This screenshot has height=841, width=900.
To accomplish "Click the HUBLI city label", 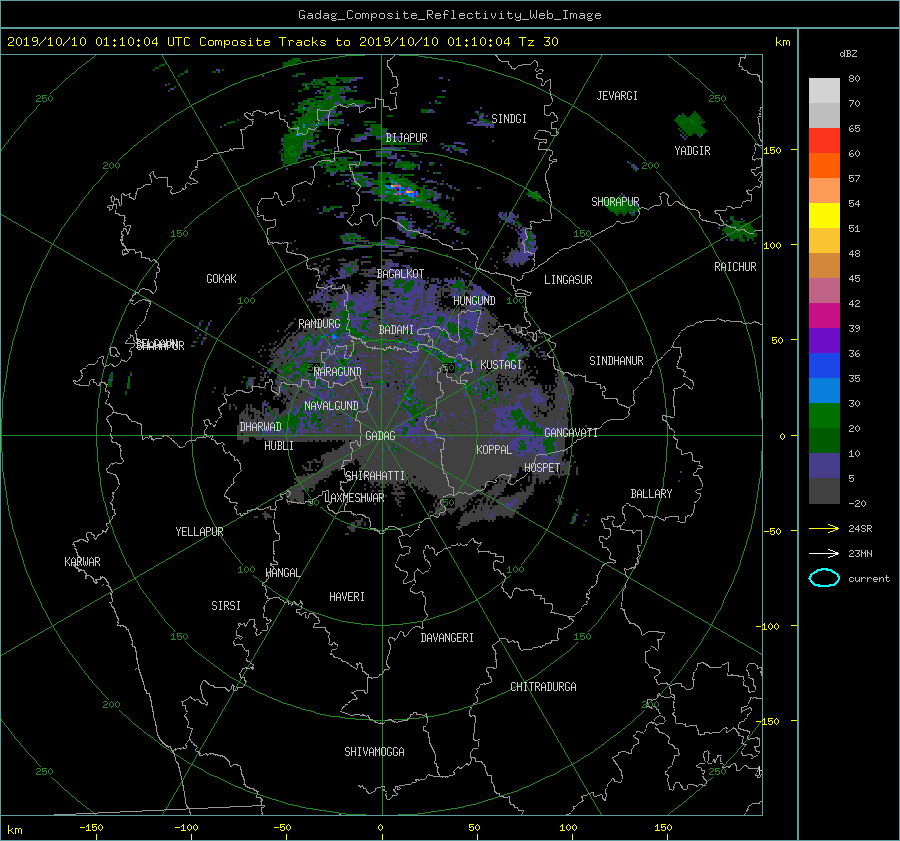I will point(278,446).
